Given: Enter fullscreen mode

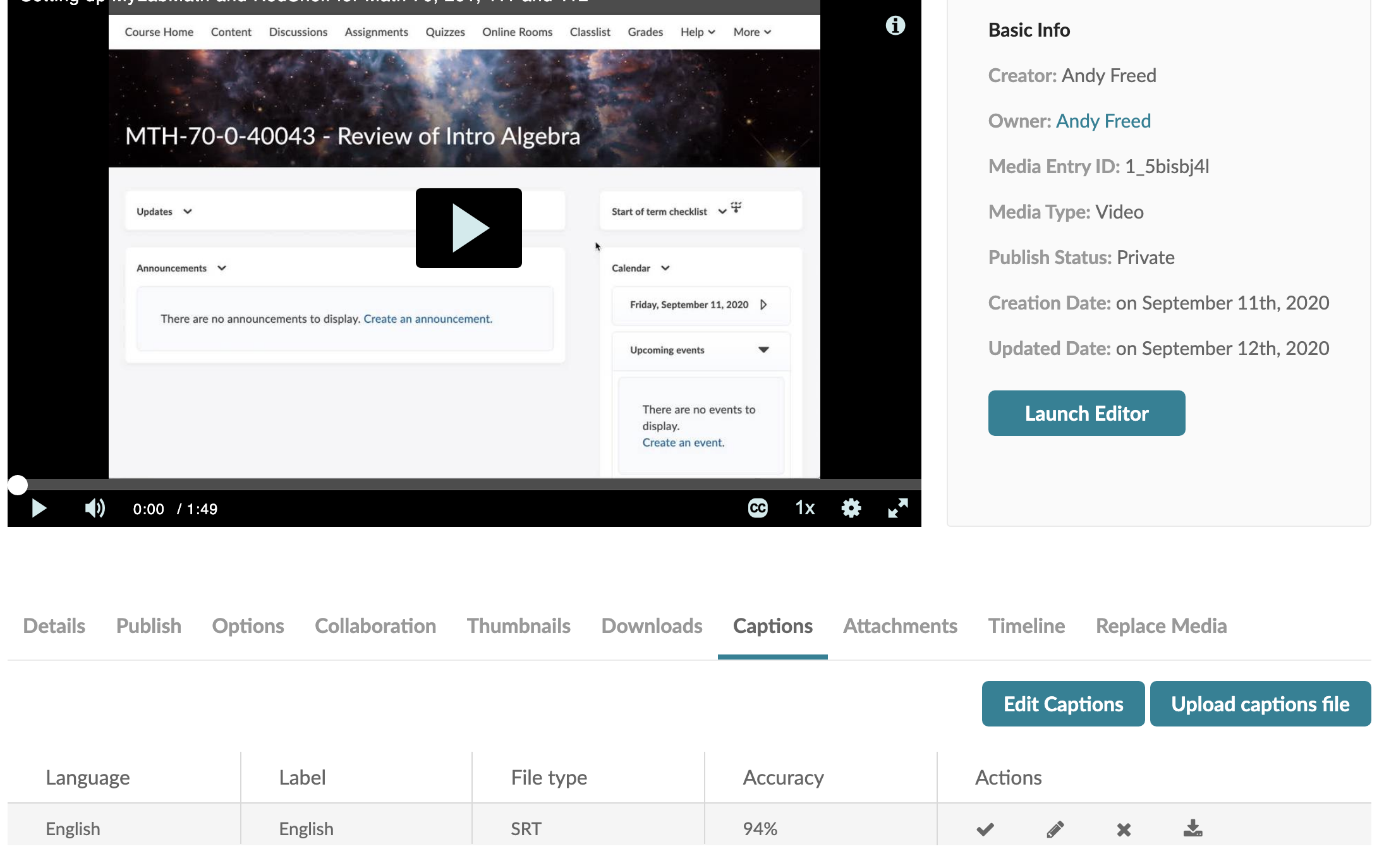Looking at the screenshot, I should point(897,509).
